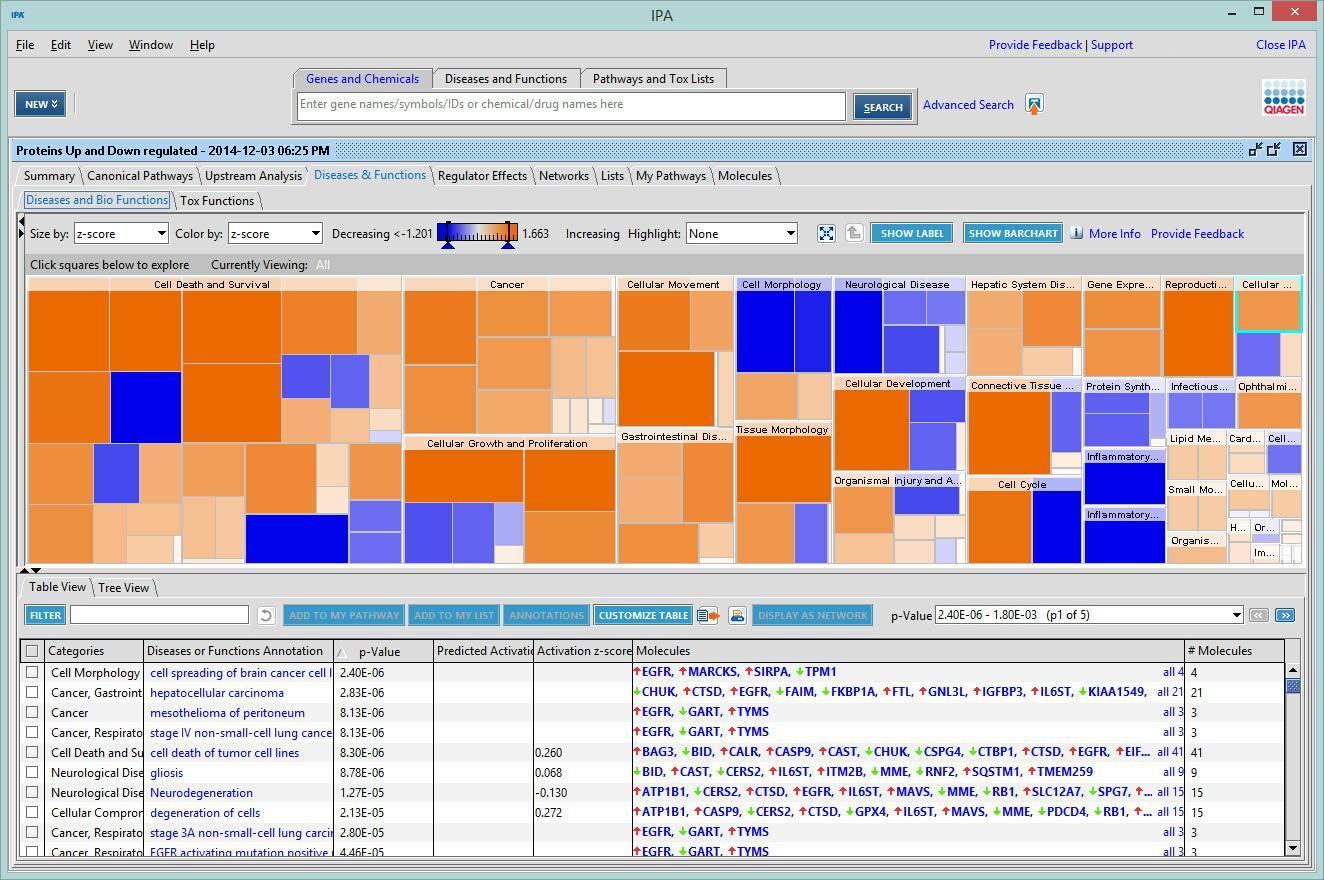Select the Tox Functions subtab

217,200
